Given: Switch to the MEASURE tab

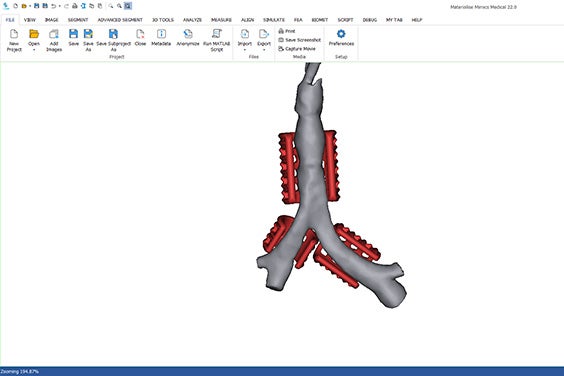Looking at the screenshot, I should tap(221, 20).
